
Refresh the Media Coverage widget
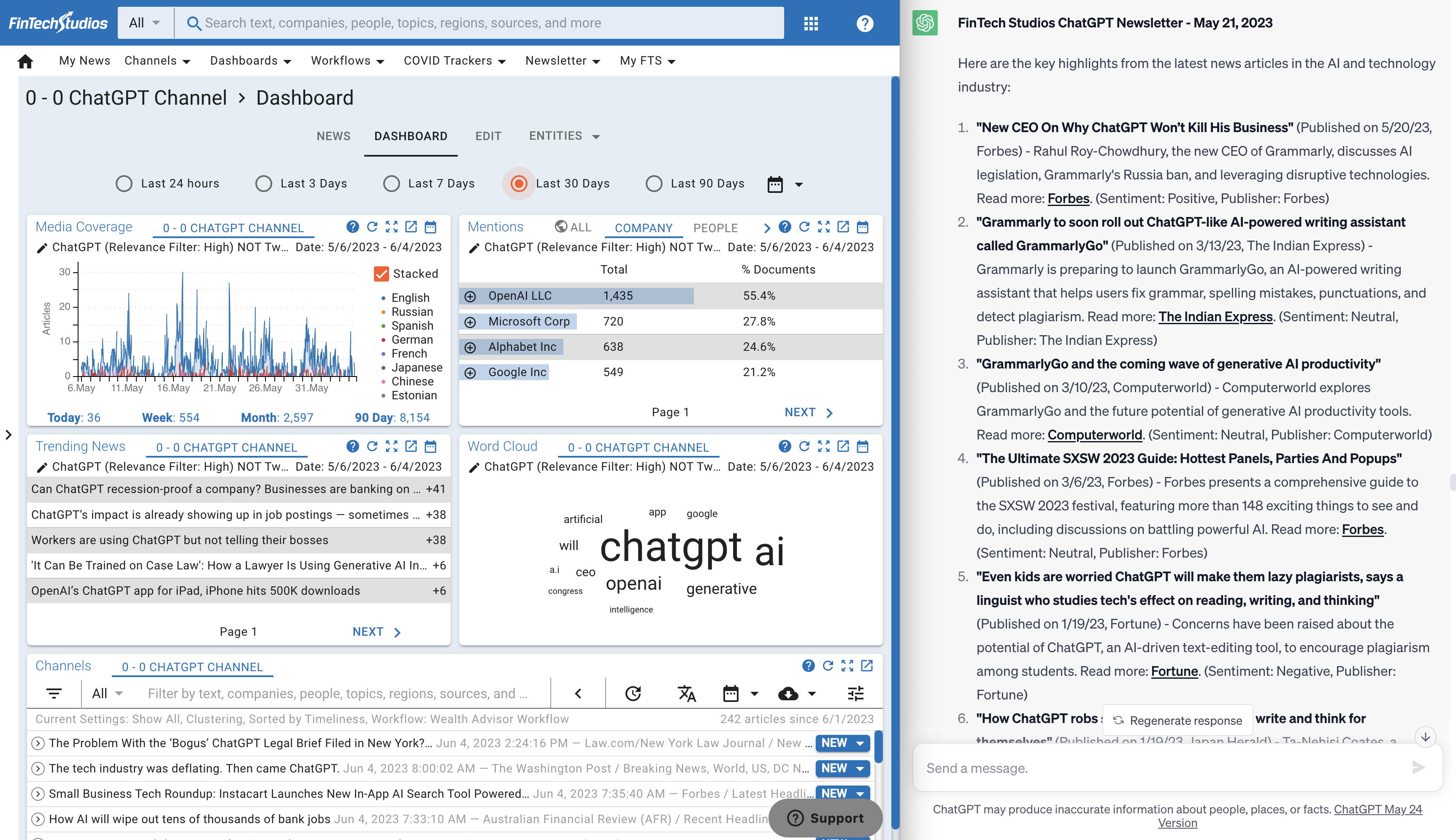[x=372, y=227]
